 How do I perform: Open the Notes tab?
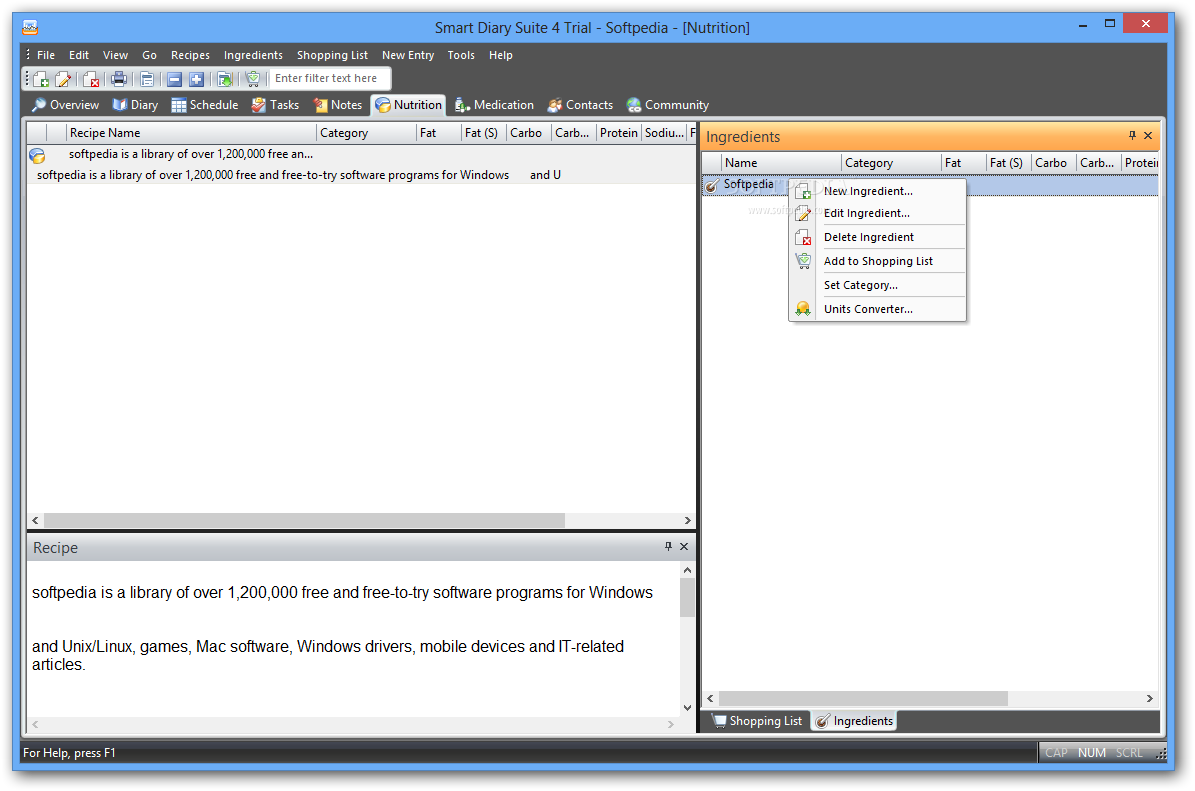pyautogui.click(x=338, y=105)
